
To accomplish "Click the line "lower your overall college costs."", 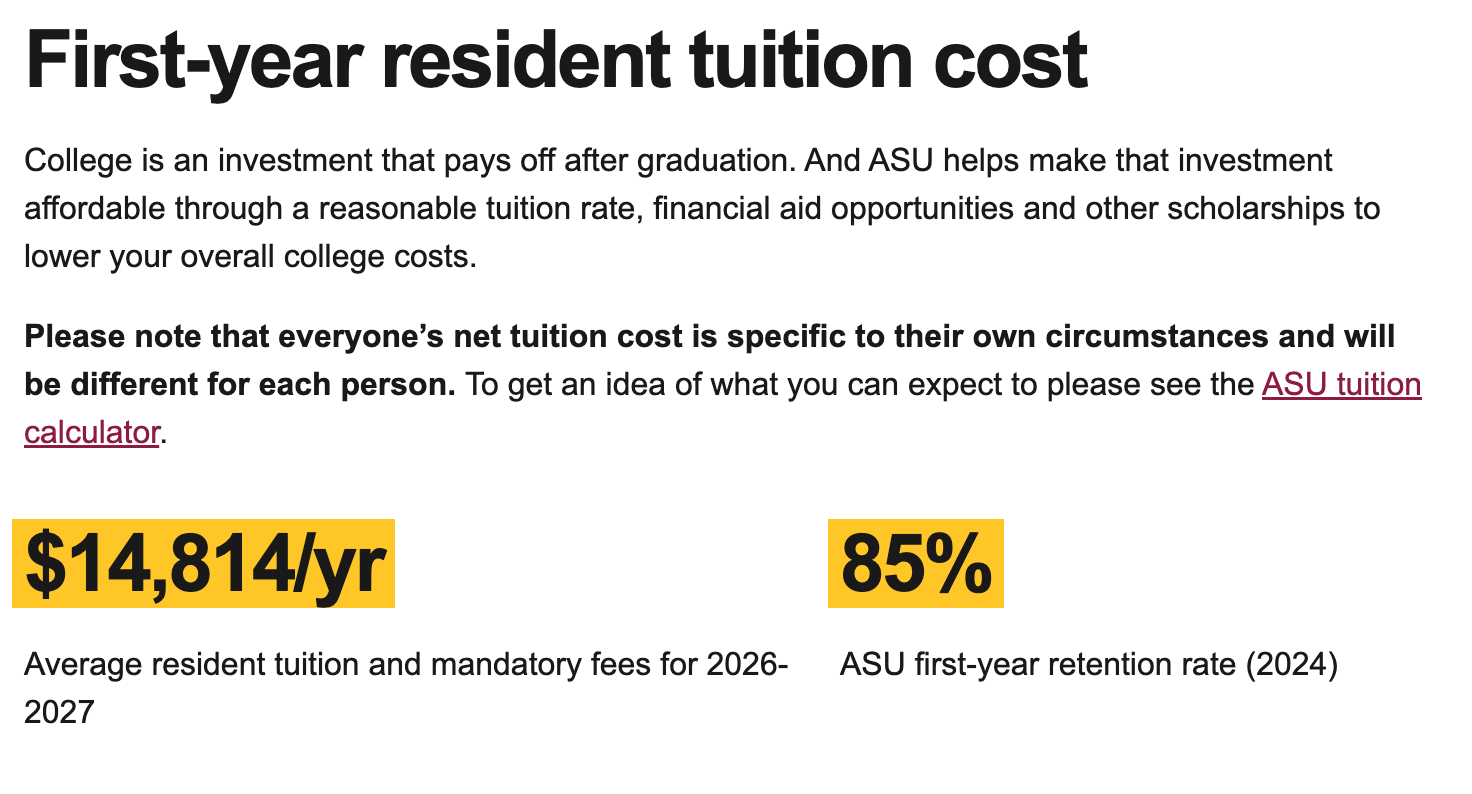I will (250, 257).
